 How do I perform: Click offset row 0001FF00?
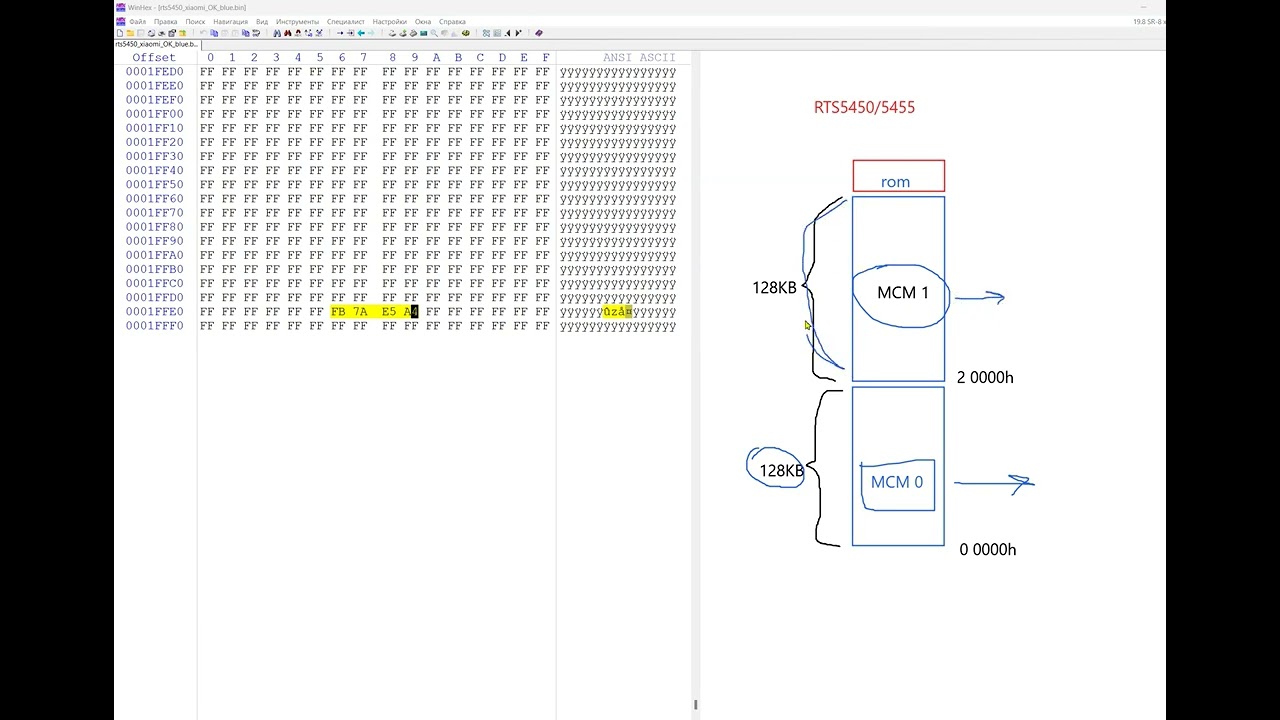pos(155,114)
